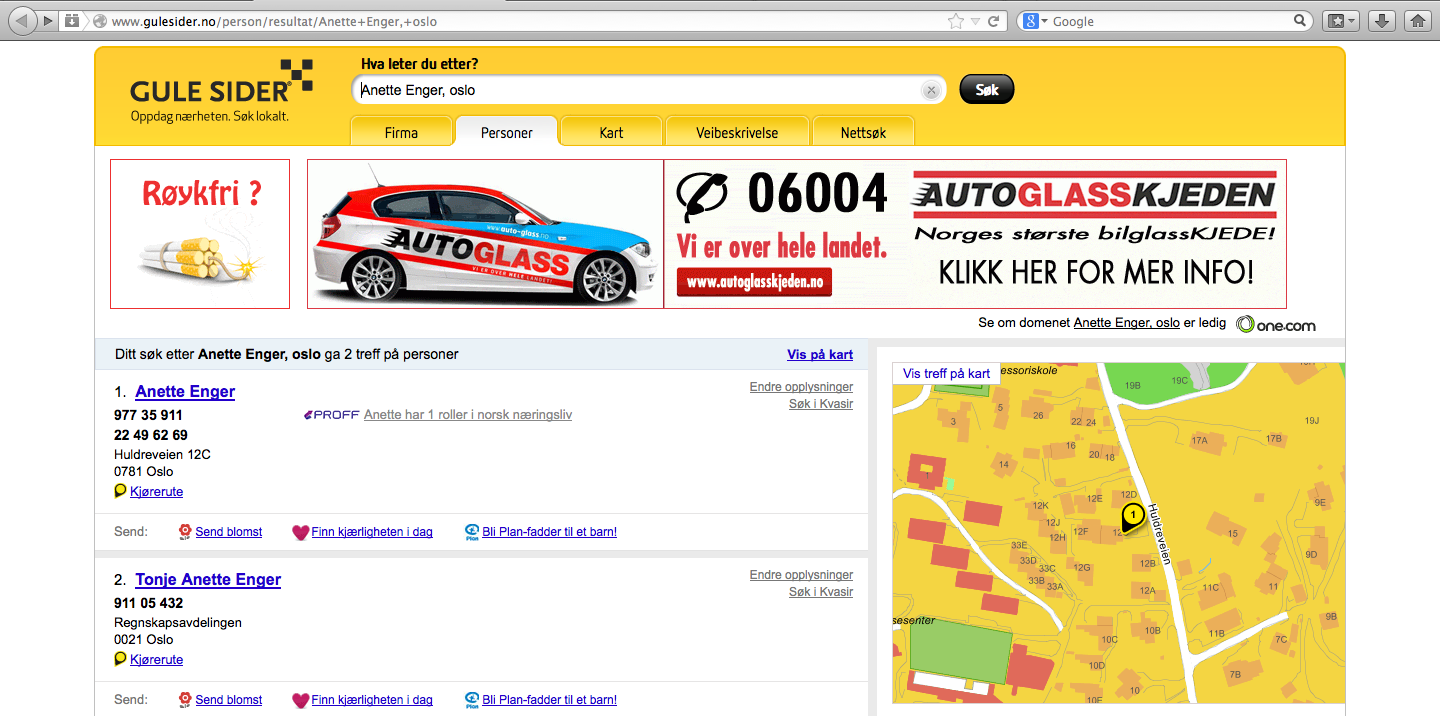The height and width of the screenshot is (716, 1440).
Task: Open 'Bli Plan-fadder til et barn!' for Tonje Anette Enger
Action: (550, 700)
